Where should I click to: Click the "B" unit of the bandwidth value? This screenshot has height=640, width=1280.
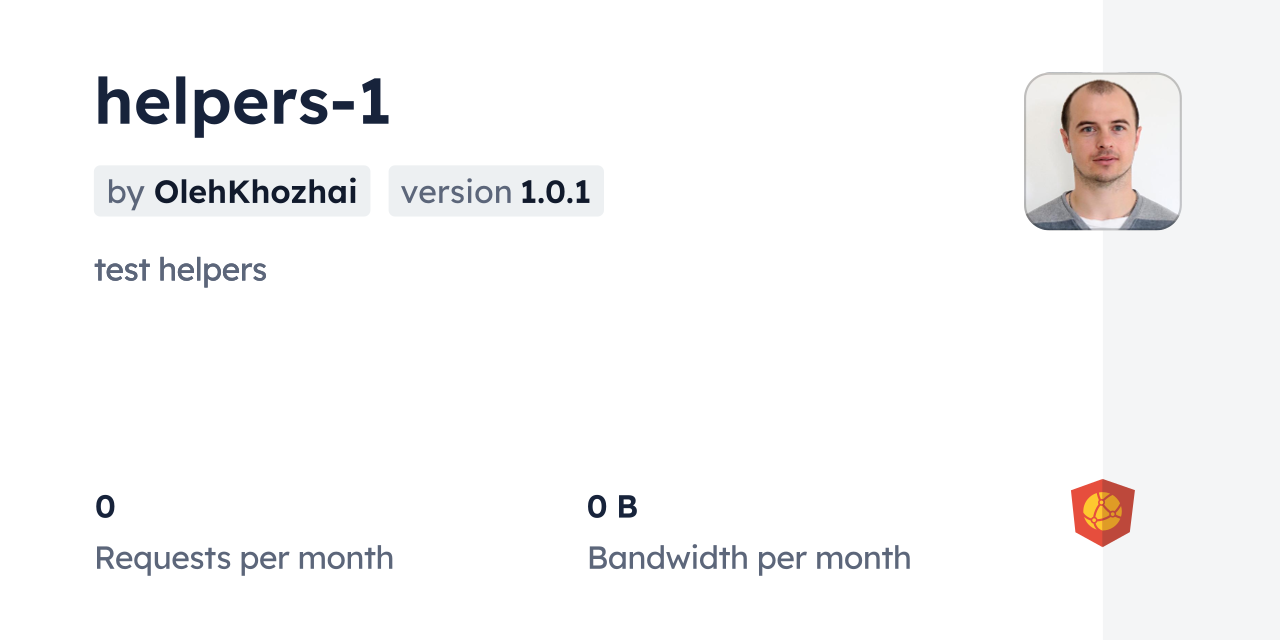click(627, 507)
